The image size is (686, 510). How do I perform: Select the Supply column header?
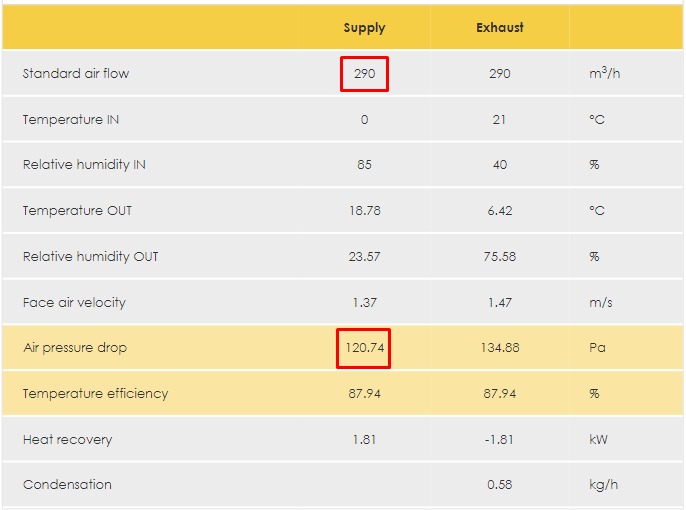364,28
